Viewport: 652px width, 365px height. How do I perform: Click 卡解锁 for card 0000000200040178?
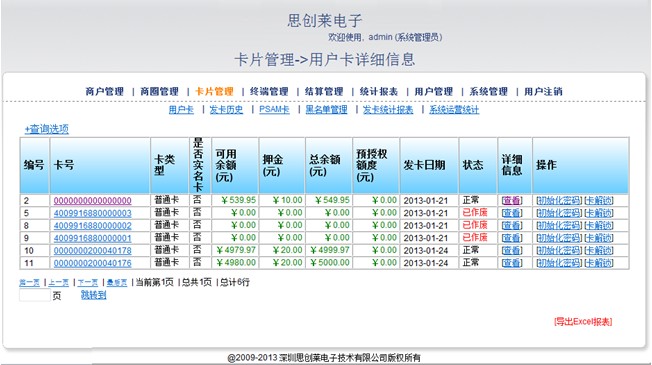(x=599, y=251)
